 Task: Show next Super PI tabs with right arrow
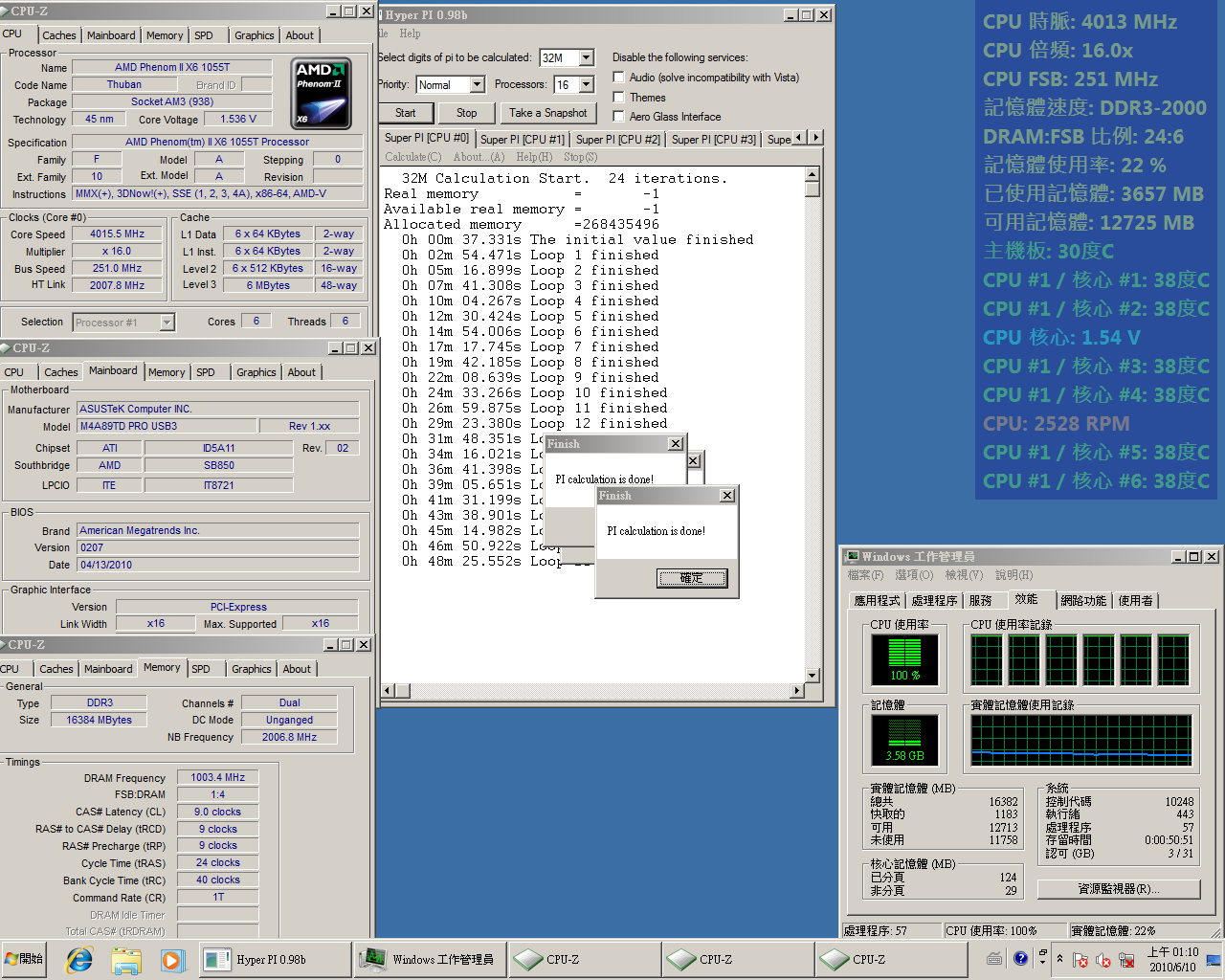click(815, 138)
